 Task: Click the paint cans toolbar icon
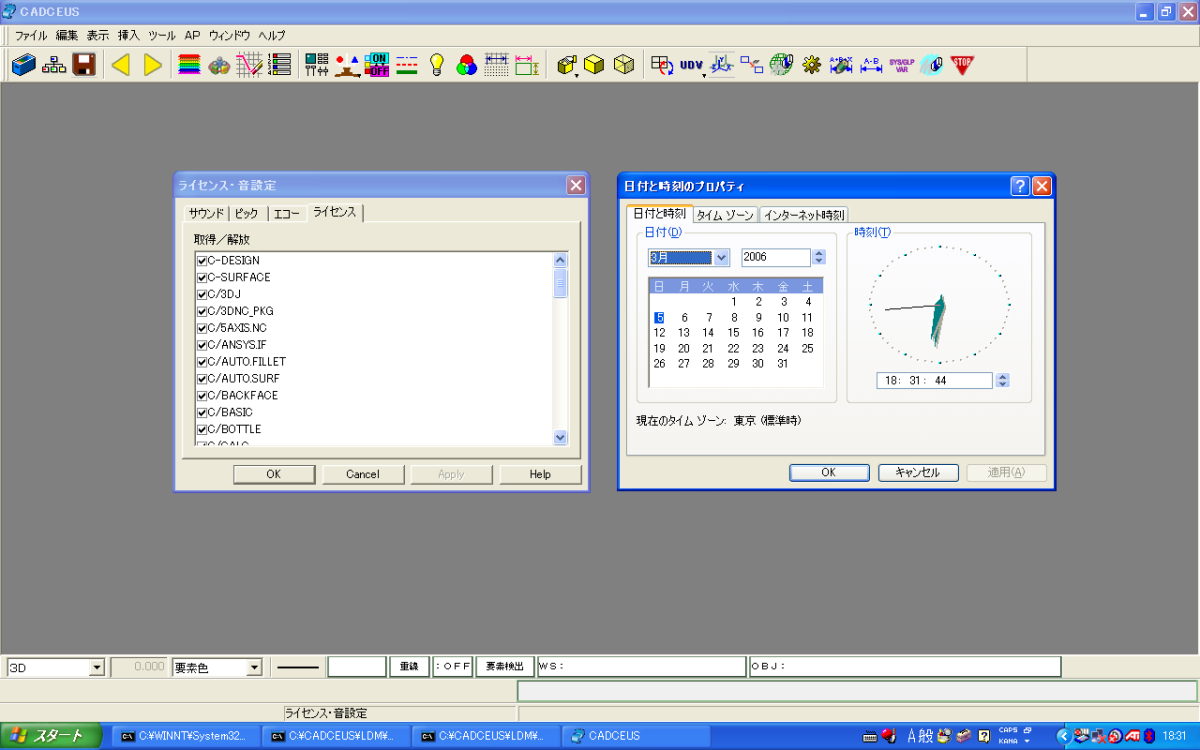click(219, 65)
